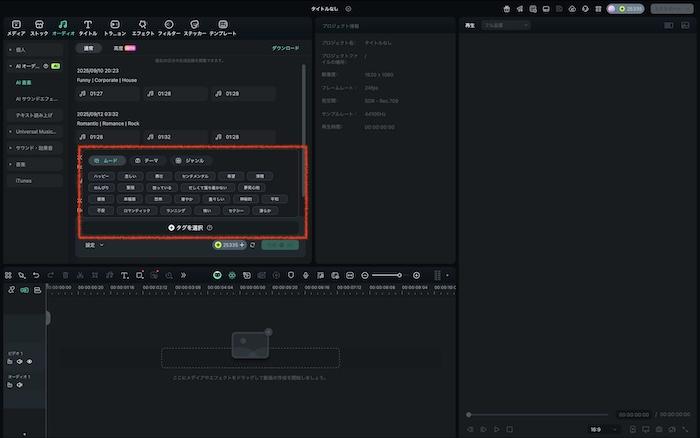Click the play button under the preview
Viewport: 700px width, 438px height.
pyautogui.click(x=497, y=429)
